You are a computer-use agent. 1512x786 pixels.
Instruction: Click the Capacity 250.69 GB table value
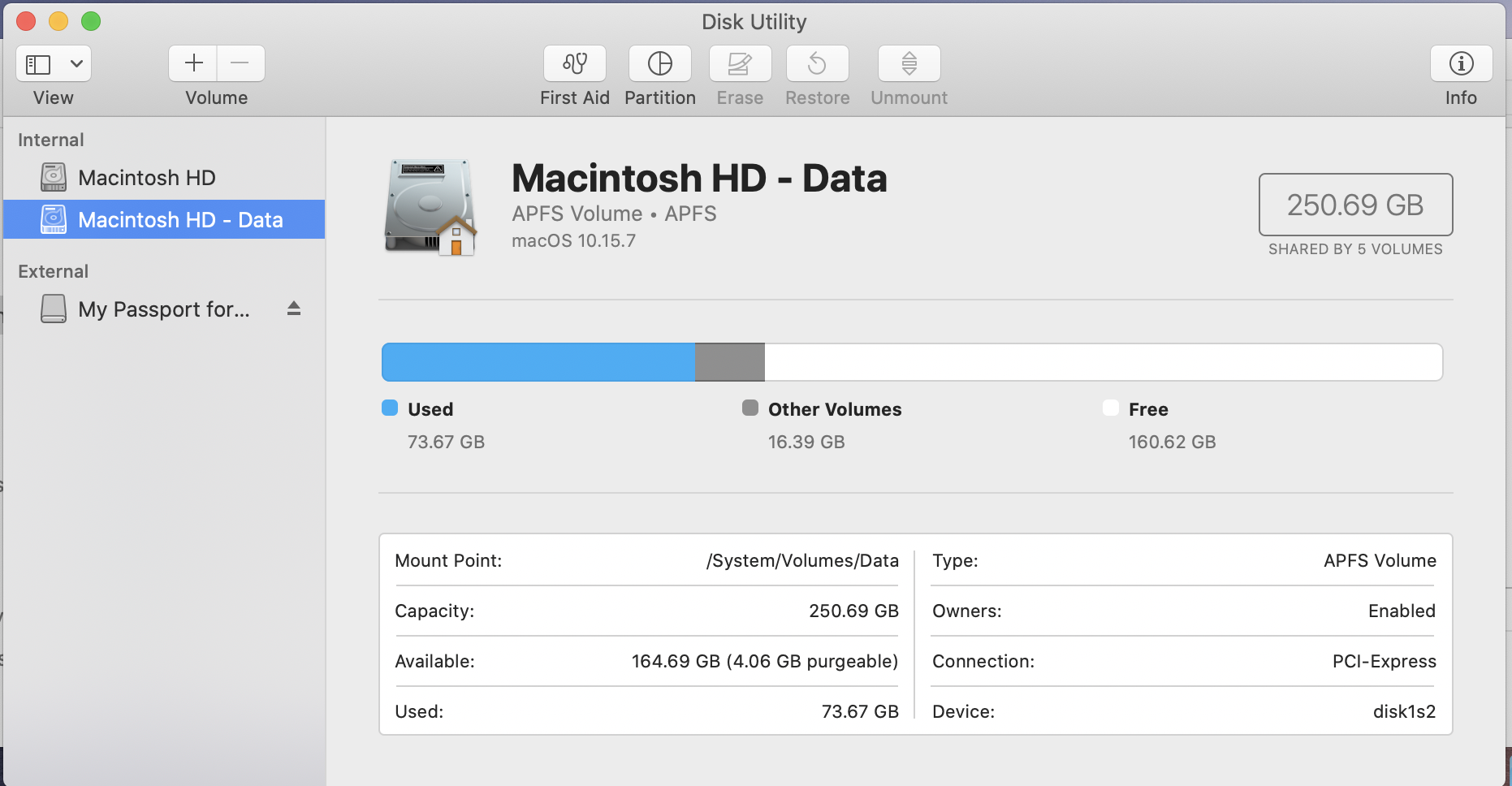(853, 611)
